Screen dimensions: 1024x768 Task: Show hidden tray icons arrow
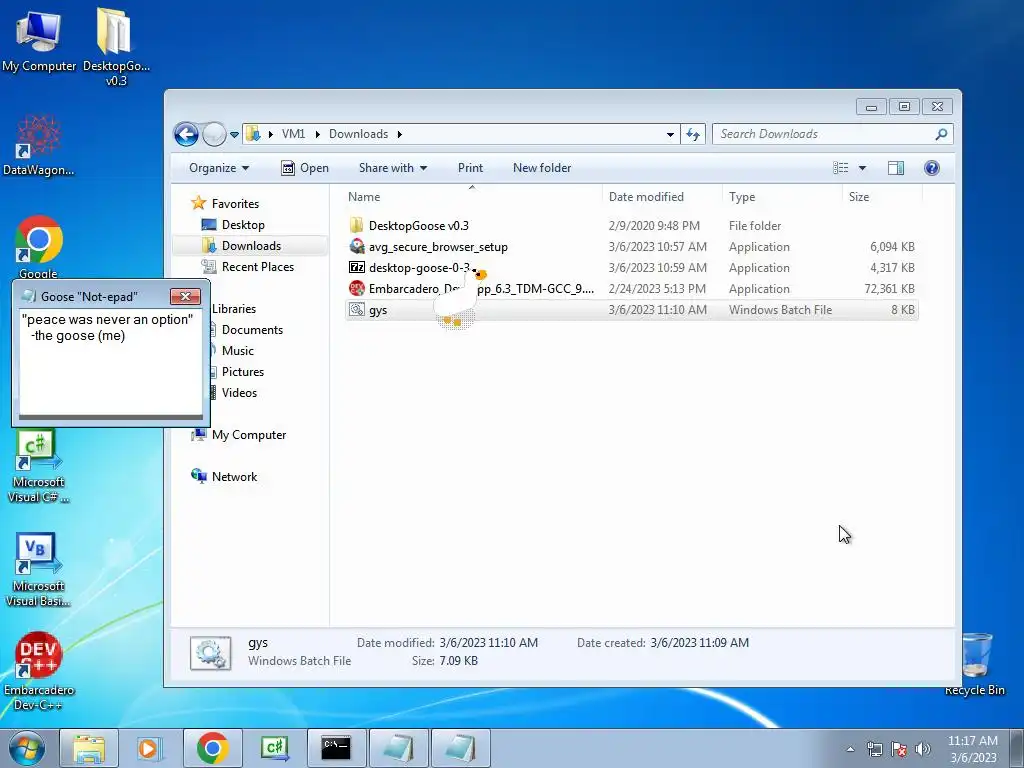click(x=850, y=749)
